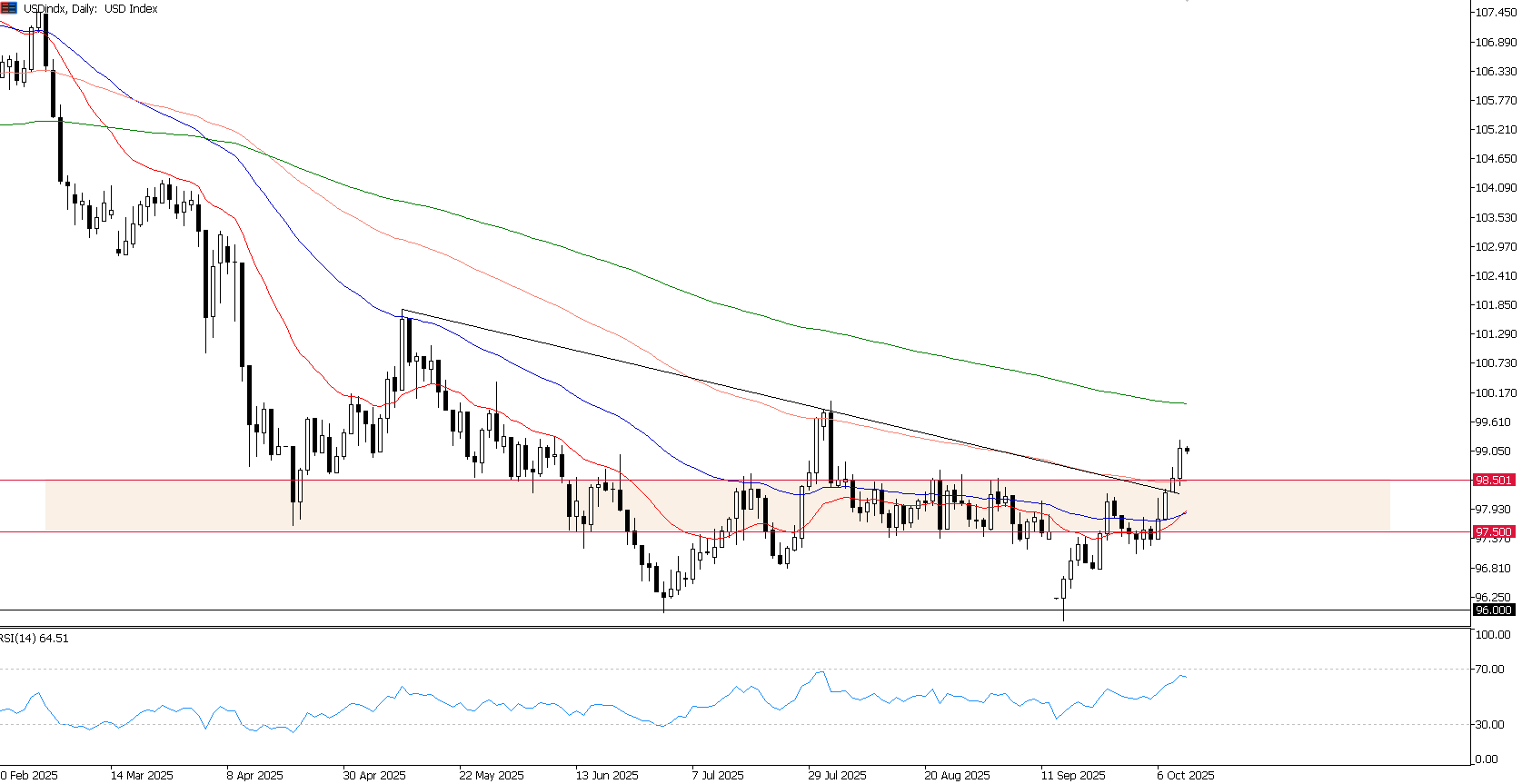Screen dimensions: 1522x784
Task: Click the black 96.000 price level tag
Action: click(1493, 610)
